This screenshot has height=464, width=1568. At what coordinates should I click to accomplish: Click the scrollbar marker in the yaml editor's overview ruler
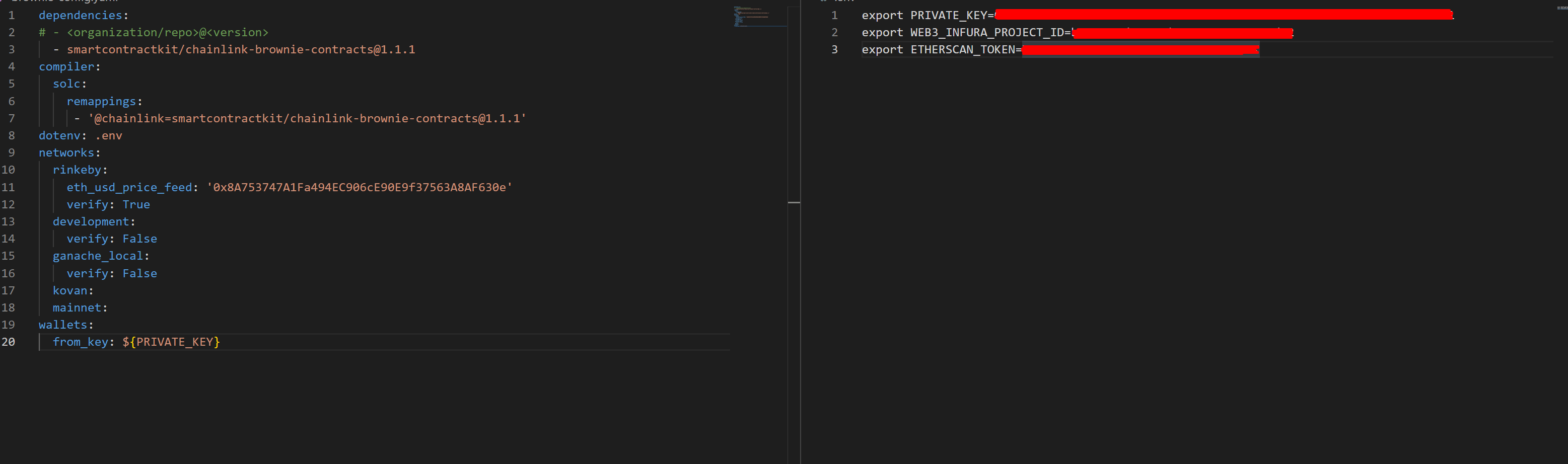(794, 202)
